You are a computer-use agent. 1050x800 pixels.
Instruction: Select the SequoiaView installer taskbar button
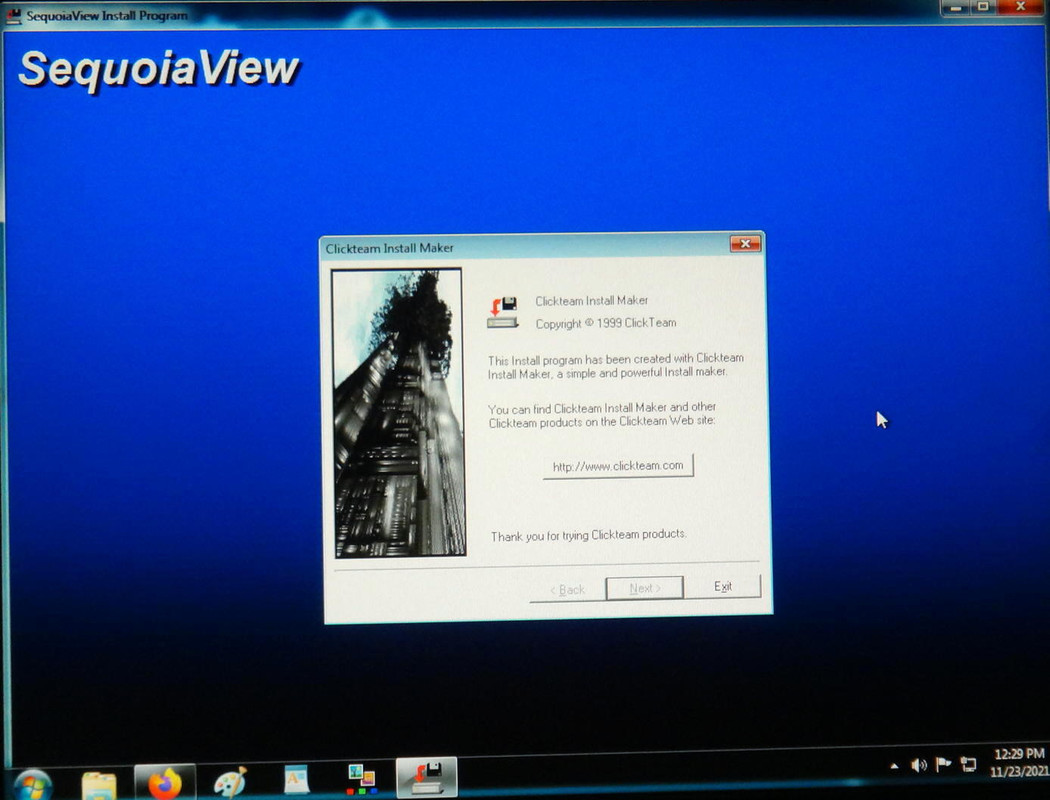(427, 777)
